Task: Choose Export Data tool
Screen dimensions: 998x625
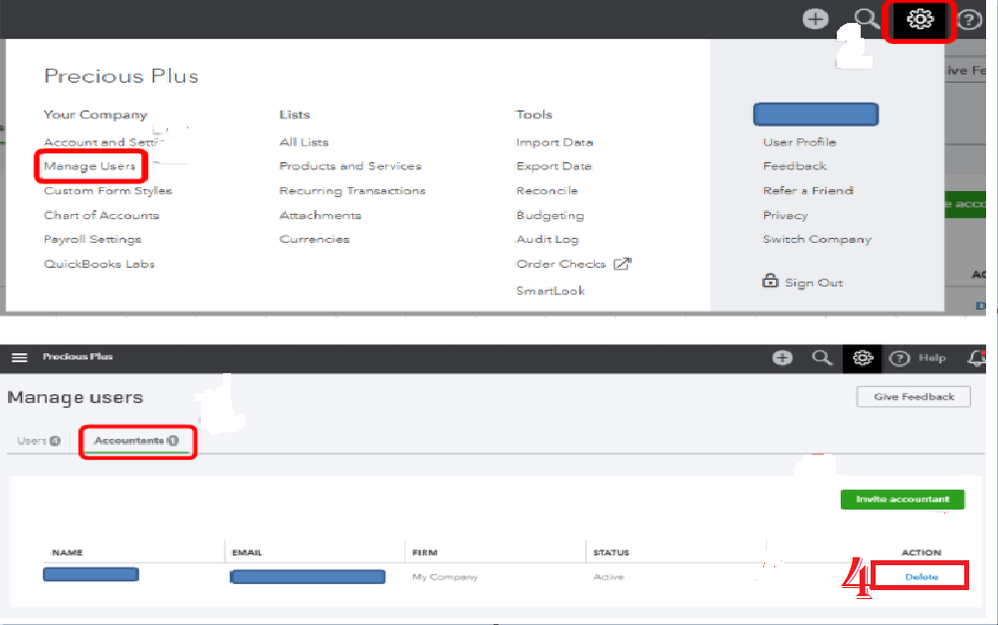Action: pyautogui.click(x=554, y=166)
